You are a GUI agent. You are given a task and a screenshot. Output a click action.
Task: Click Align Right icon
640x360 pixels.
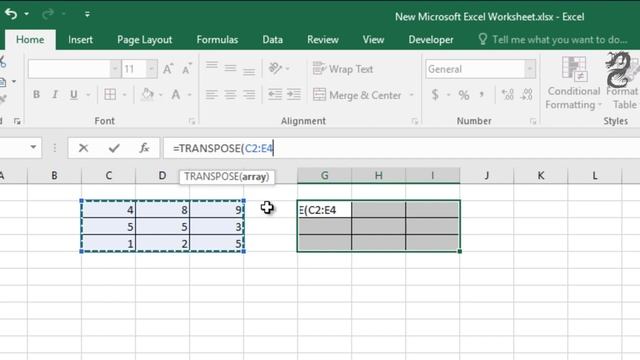tap(249, 95)
